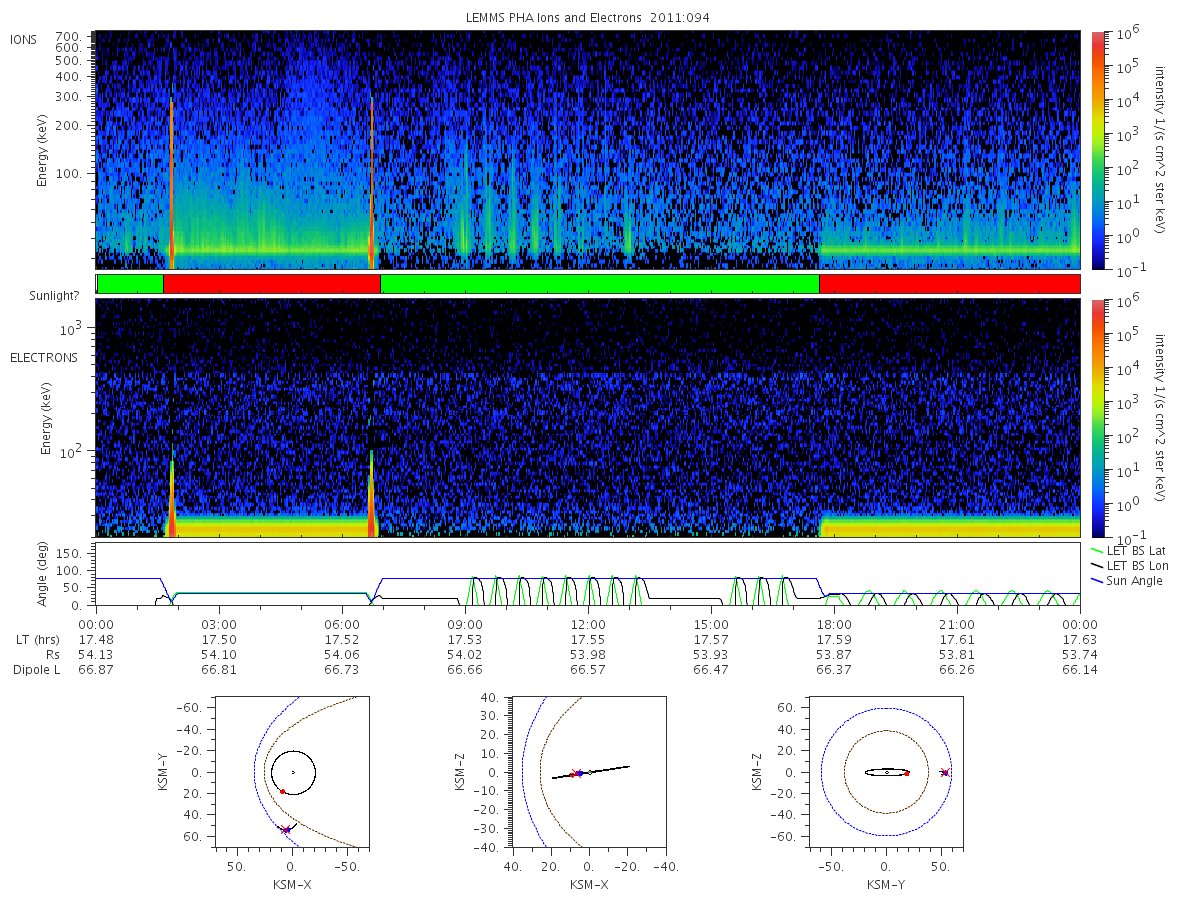Click the orange ion spike just before 07:00
The height and width of the screenshot is (900, 1200).
tap(372, 182)
